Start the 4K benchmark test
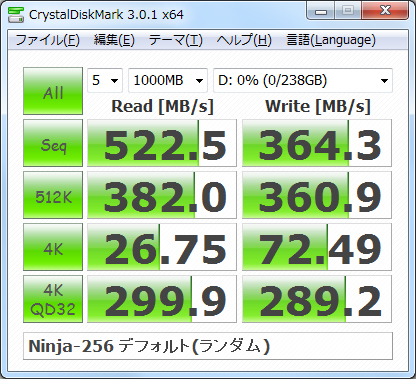Image resolution: width=416 pixels, height=379 pixels. pos(53,247)
